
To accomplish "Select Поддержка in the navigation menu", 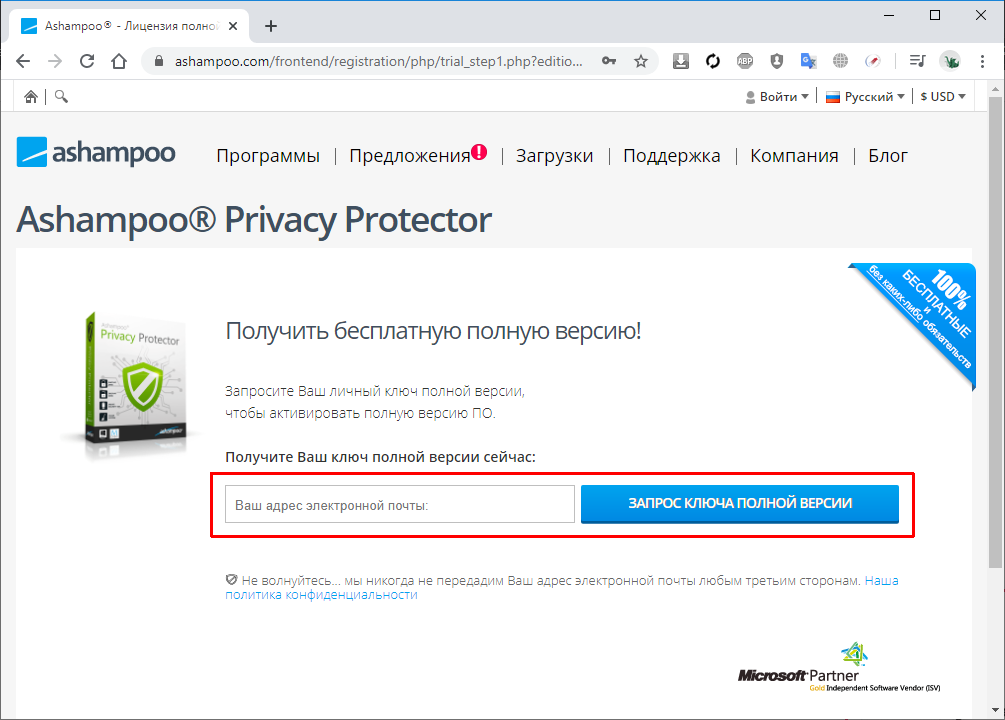I will [671, 156].
